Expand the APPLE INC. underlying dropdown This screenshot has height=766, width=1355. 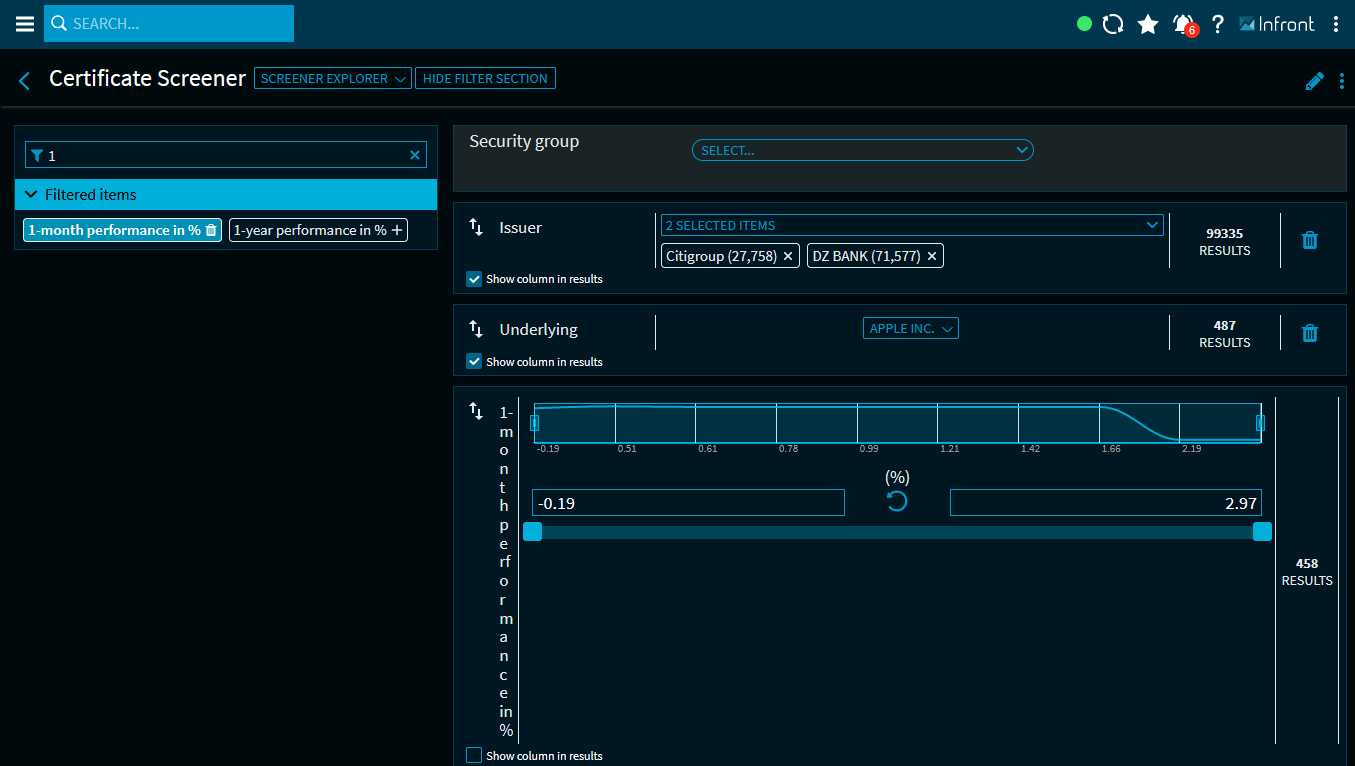point(910,328)
